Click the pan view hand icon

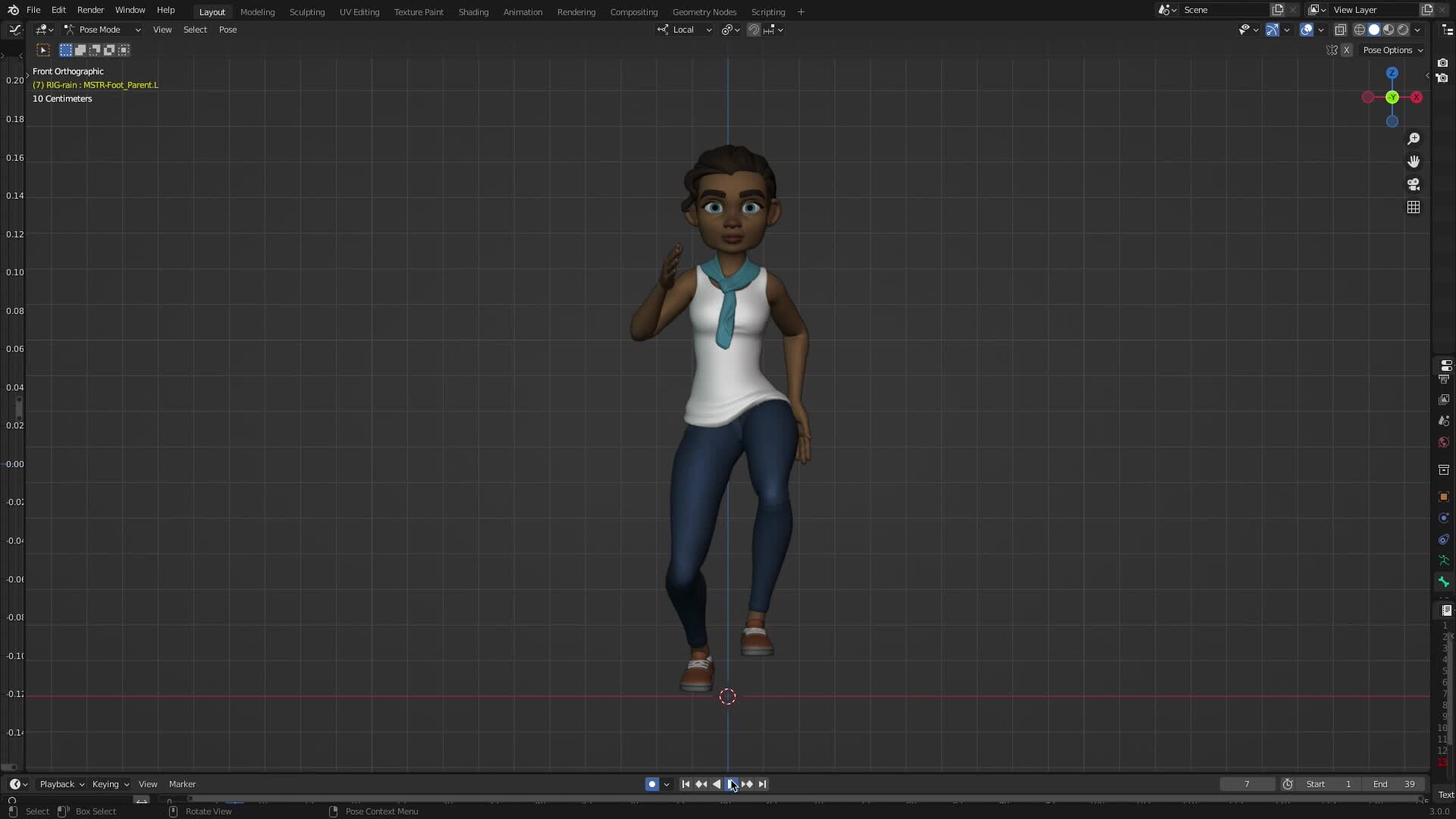tap(1414, 161)
